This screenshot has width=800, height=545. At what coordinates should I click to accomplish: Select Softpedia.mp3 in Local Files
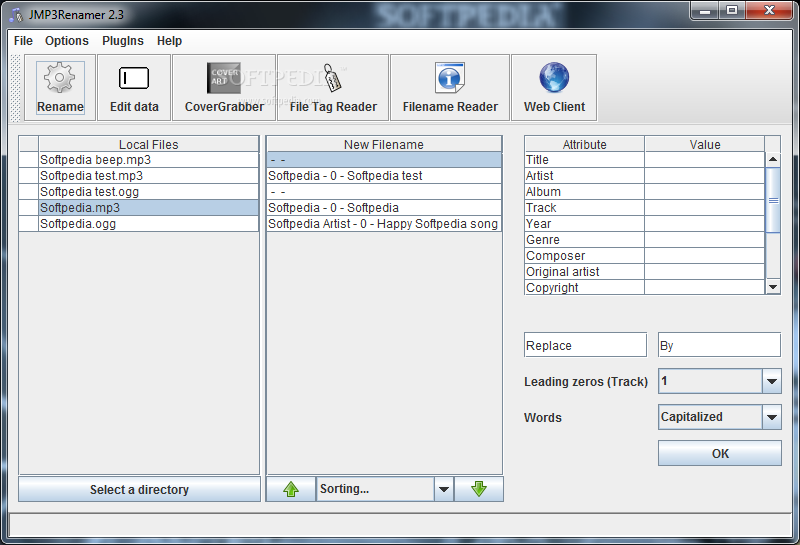(148, 208)
